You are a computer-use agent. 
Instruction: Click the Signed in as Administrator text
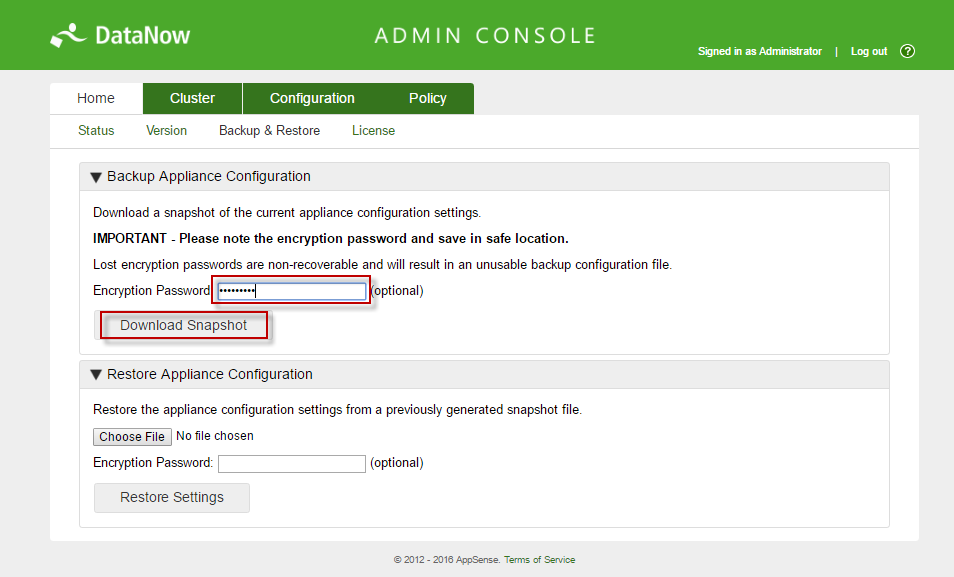(759, 51)
